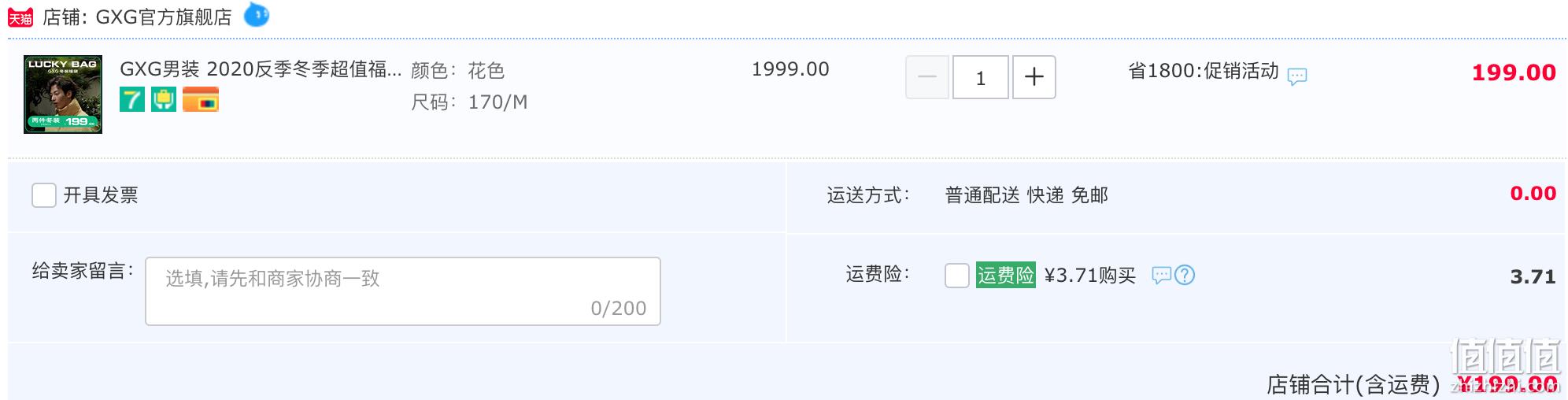Open the GXG男装 2020反季冬季 product title
The image size is (1568, 400).
coord(261,69)
